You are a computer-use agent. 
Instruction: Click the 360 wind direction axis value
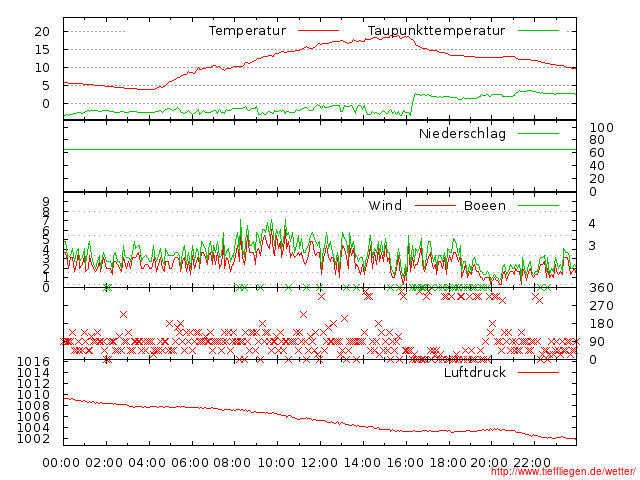pos(601,288)
